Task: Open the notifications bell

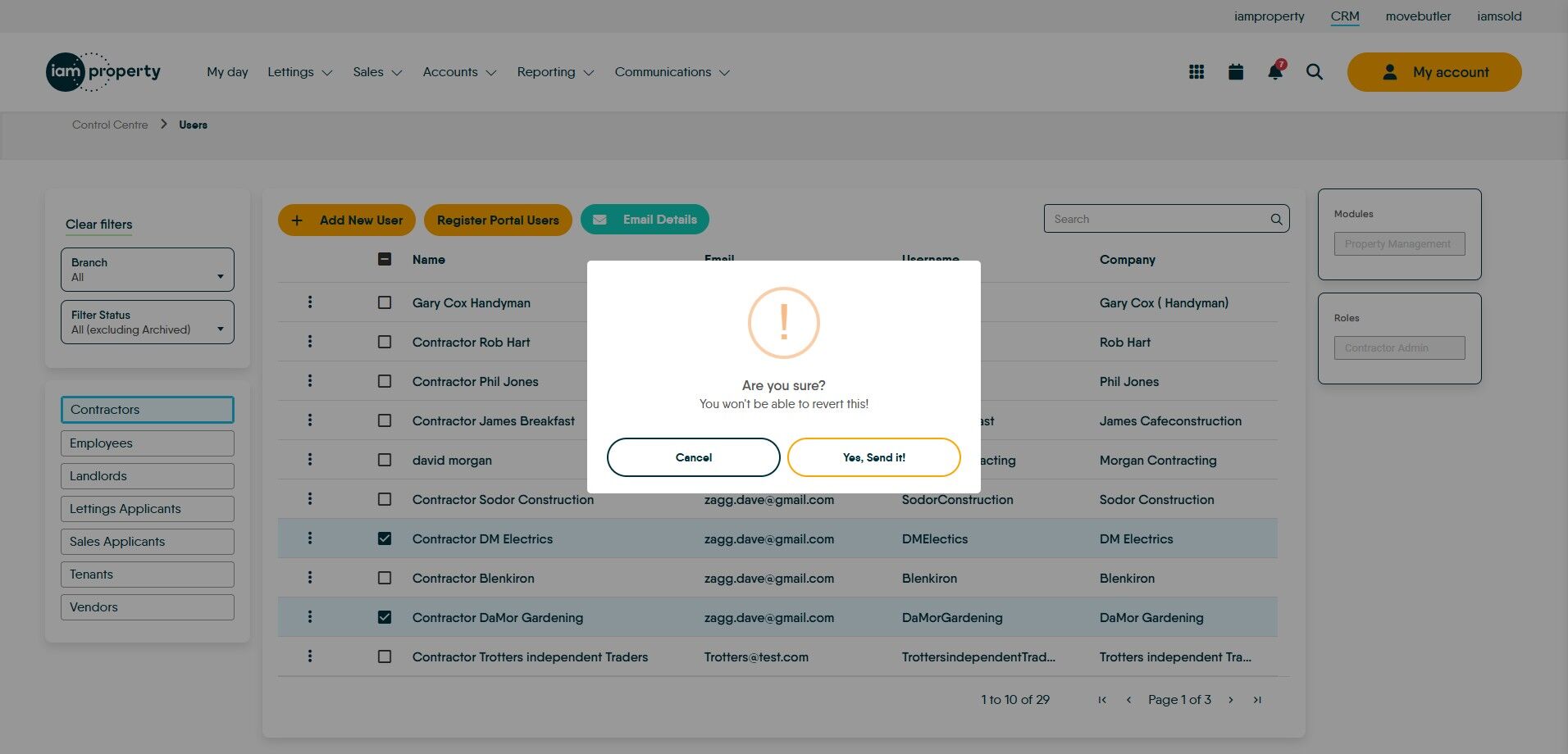Action: pos(1275,71)
